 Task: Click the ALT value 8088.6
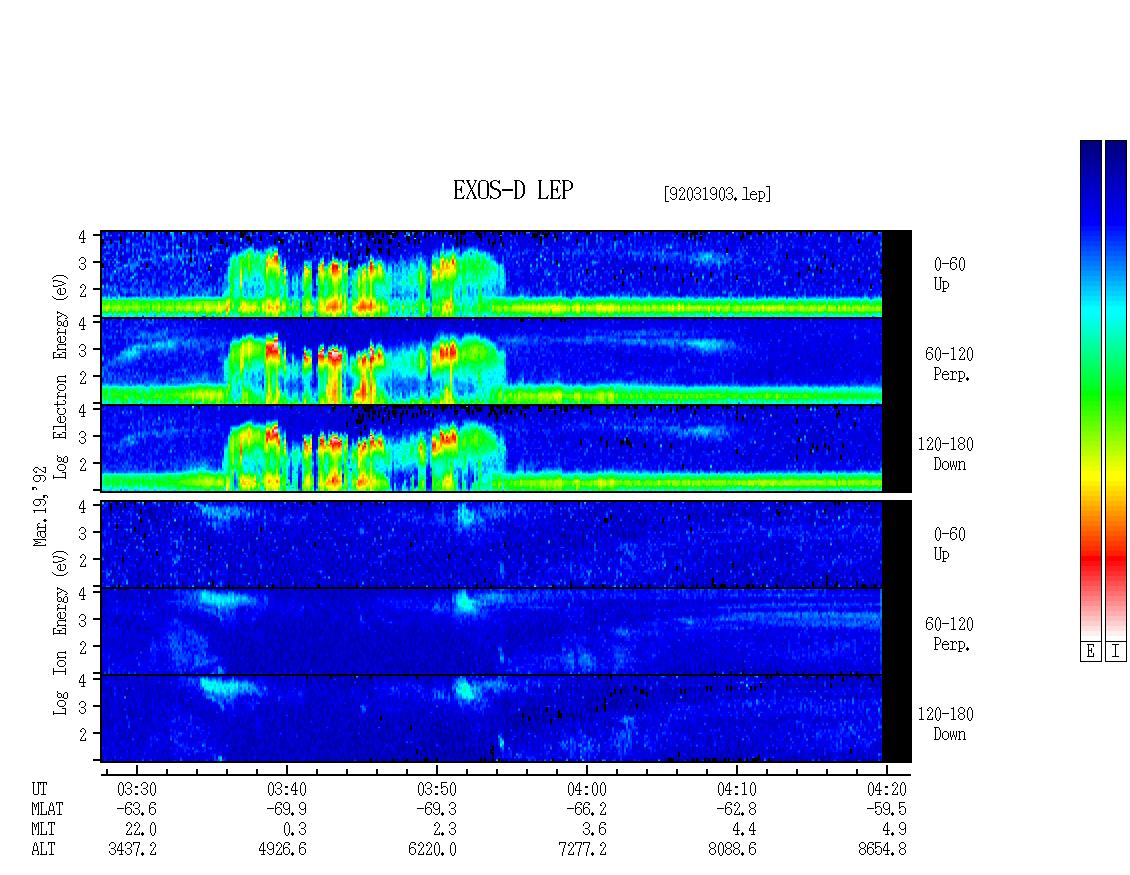732,850
